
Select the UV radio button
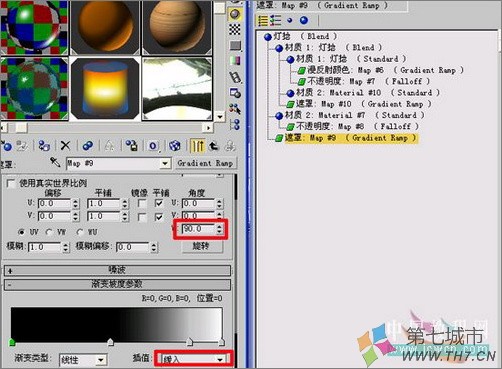click(x=22, y=232)
